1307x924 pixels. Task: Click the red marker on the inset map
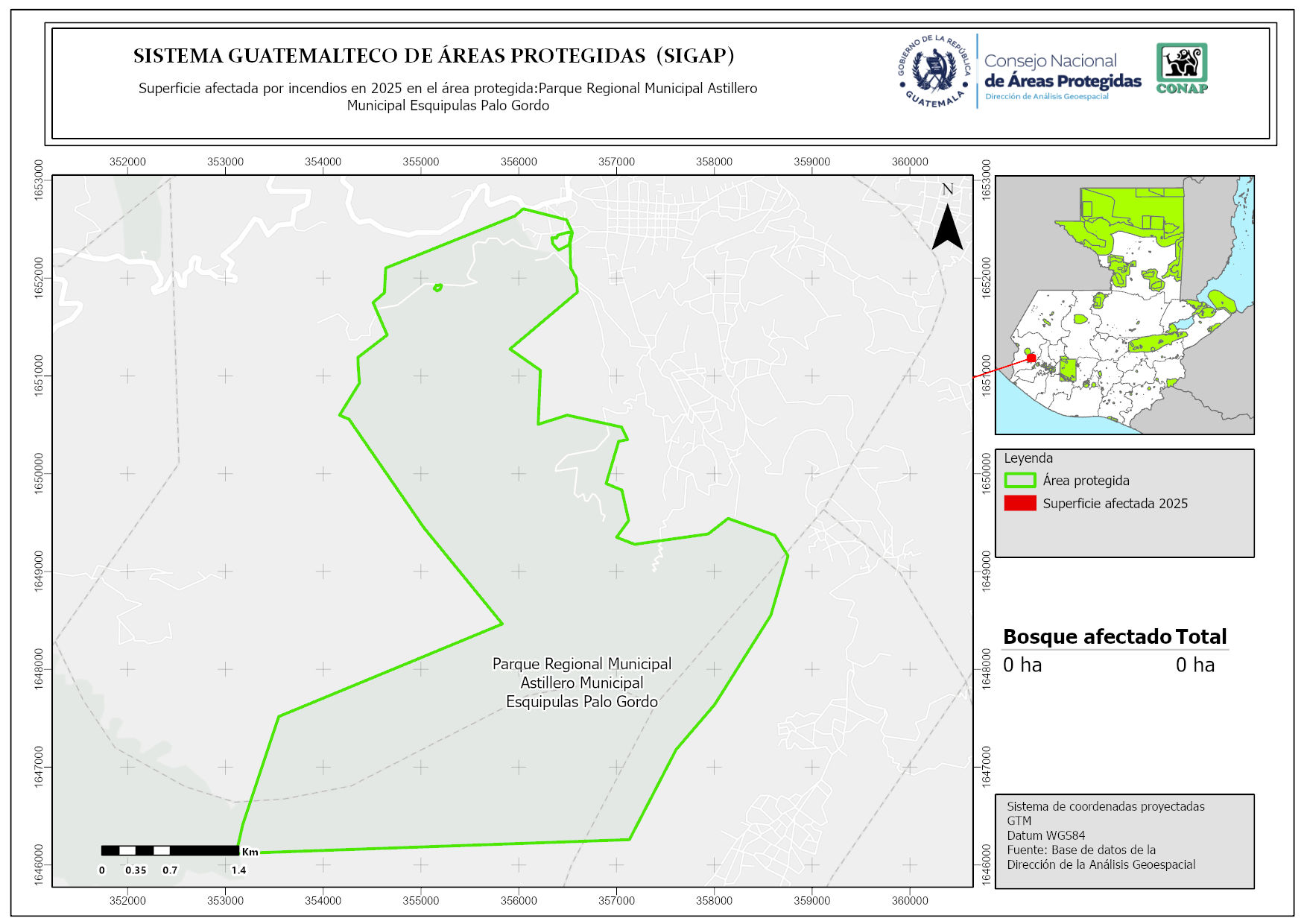pos(1031,358)
